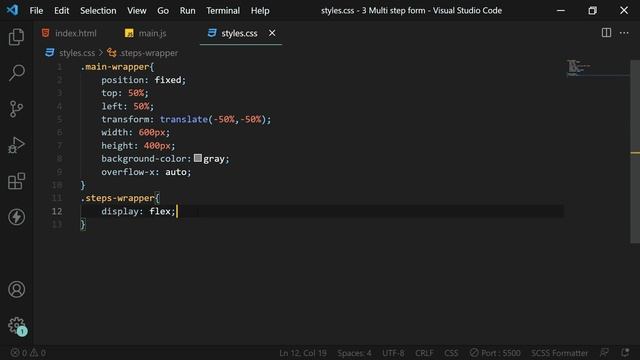This screenshot has height=360, width=640.
Task: Restore down the VS Code window
Action: tap(592, 11)
